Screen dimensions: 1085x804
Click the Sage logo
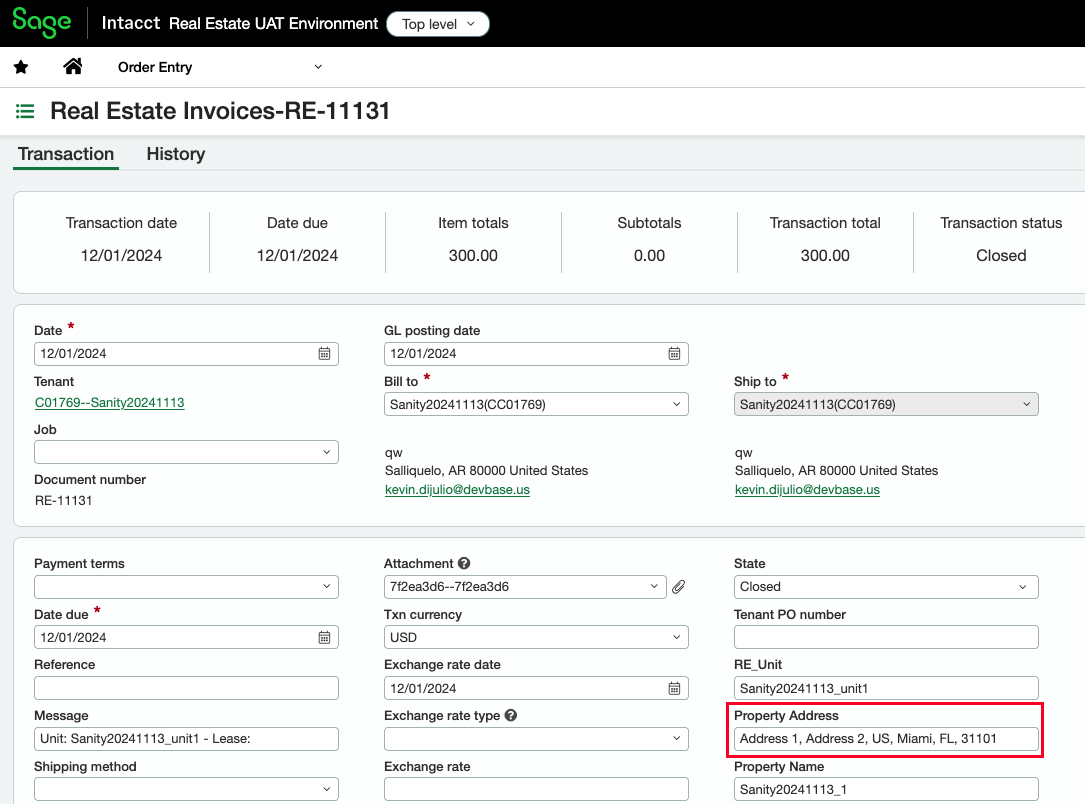pos(42,23)
